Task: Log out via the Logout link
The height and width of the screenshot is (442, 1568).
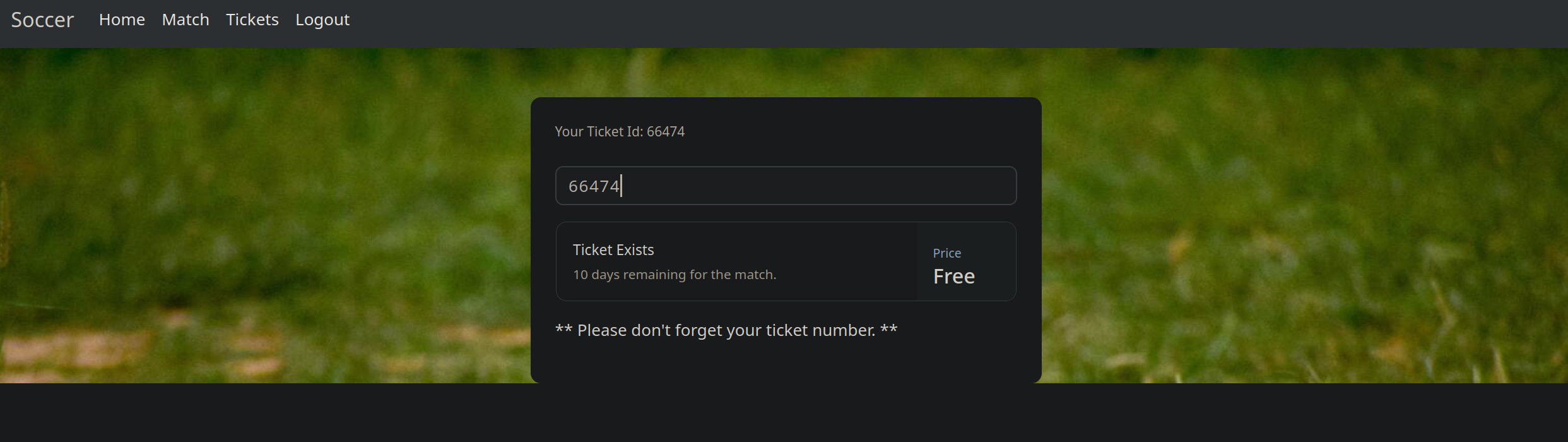Action: (x=322, y=20)
